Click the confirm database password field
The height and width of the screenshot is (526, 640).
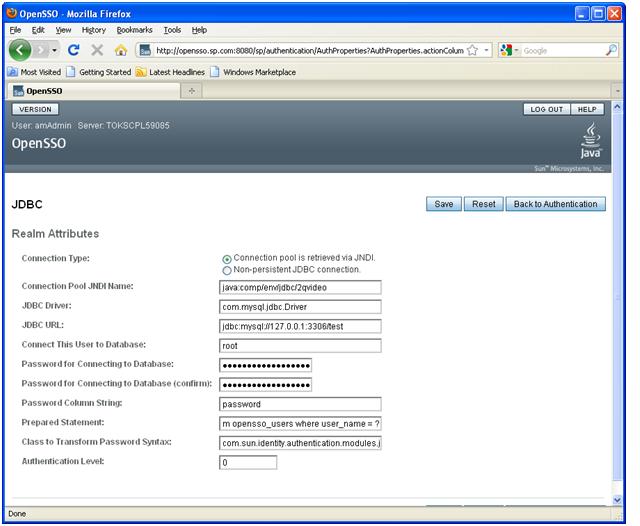point(265,385)
